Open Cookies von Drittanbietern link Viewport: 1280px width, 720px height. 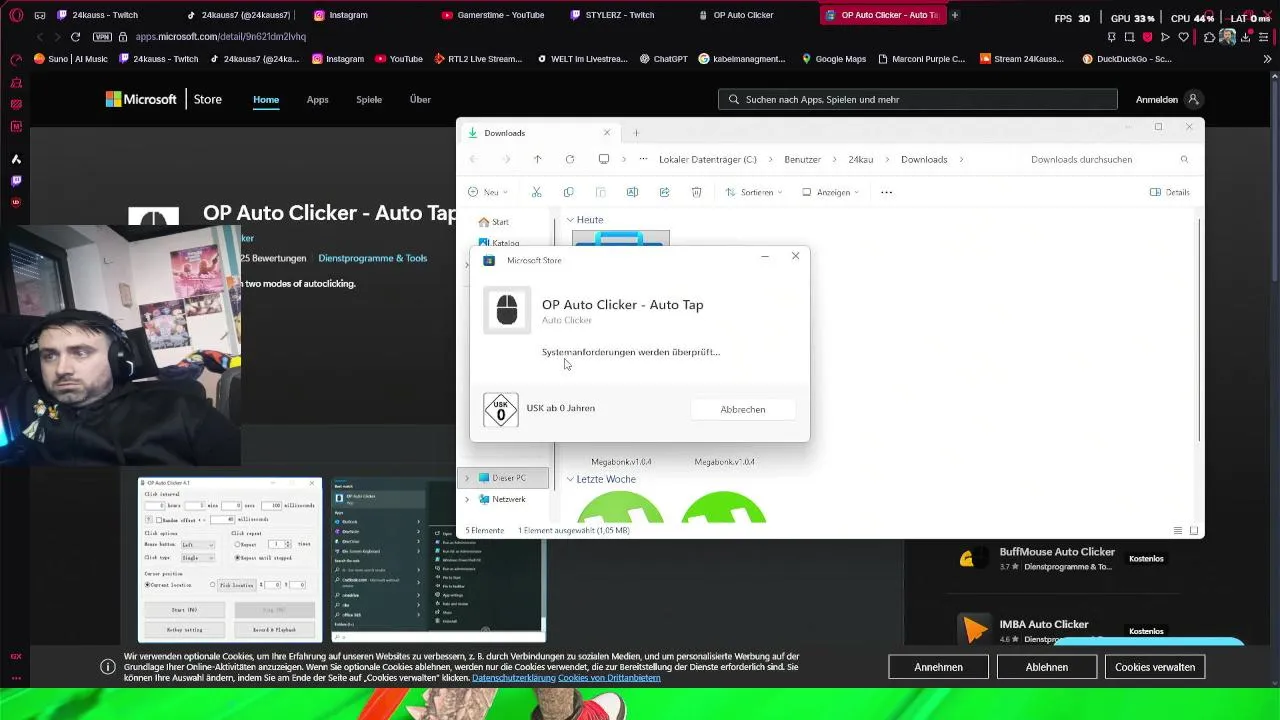(609, 678)
